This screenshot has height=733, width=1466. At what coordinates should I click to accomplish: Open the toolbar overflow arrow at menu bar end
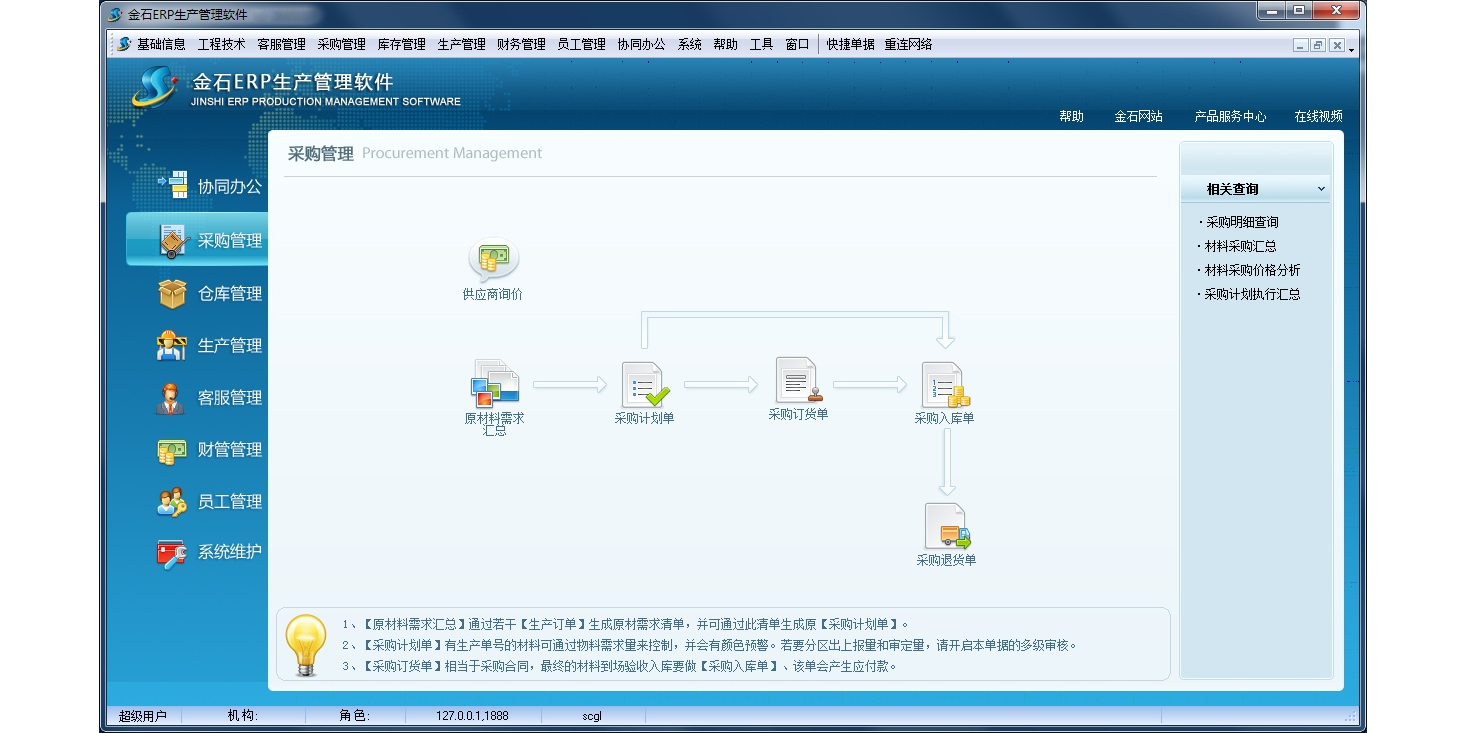(x=1352, y=49)
